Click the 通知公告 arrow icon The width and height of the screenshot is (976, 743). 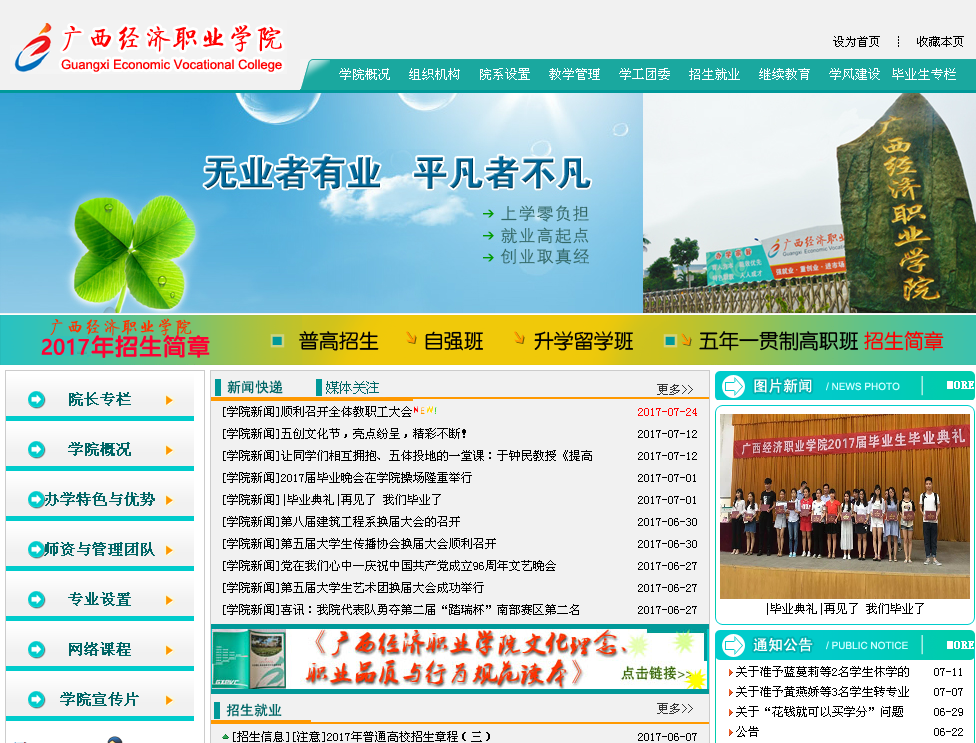[734, 645]
